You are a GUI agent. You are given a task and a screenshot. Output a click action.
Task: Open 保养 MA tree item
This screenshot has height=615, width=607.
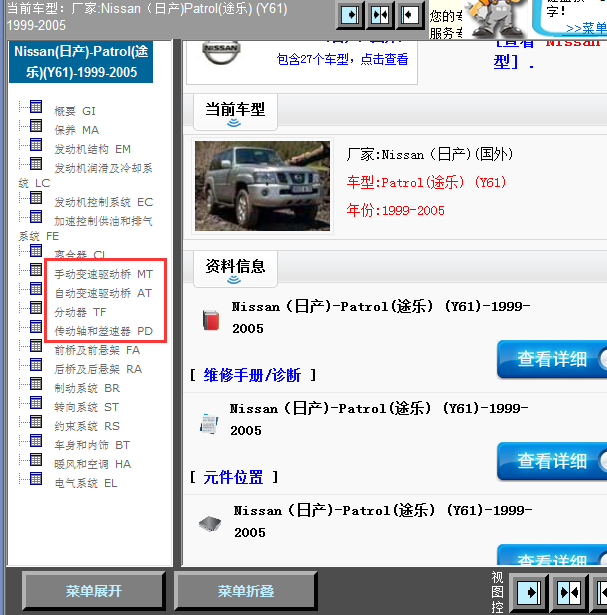pyautogui.click(x=76, y=130)
